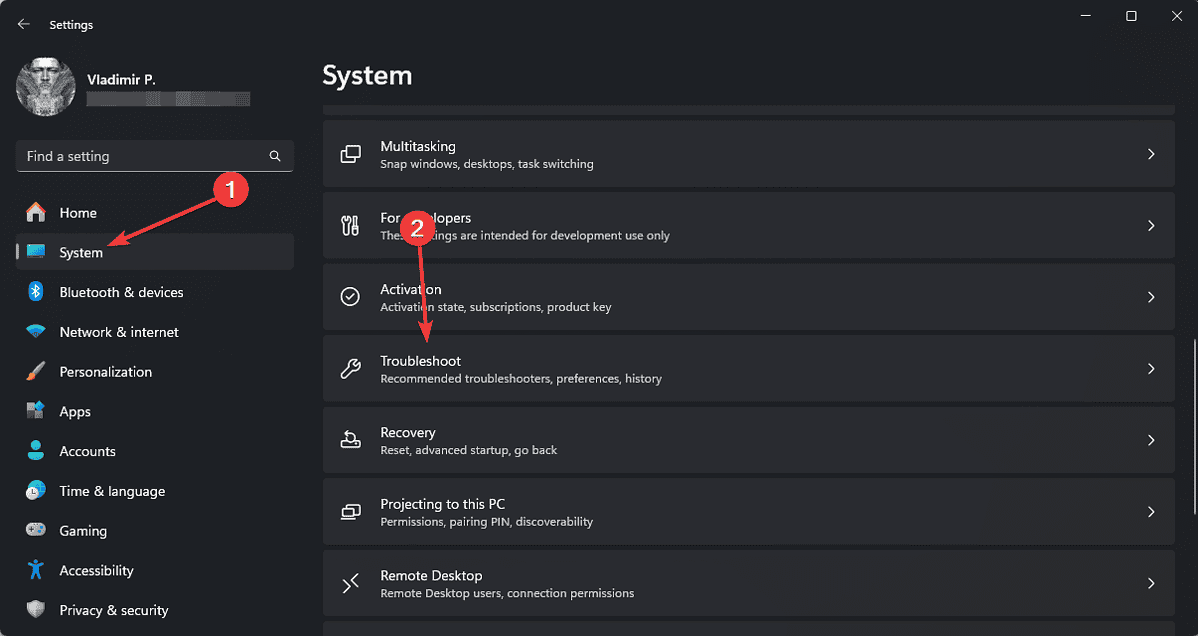Click the search magnifier in Find a setting
Viewport: 1198px width, 636px height.
tap(275, 156)
